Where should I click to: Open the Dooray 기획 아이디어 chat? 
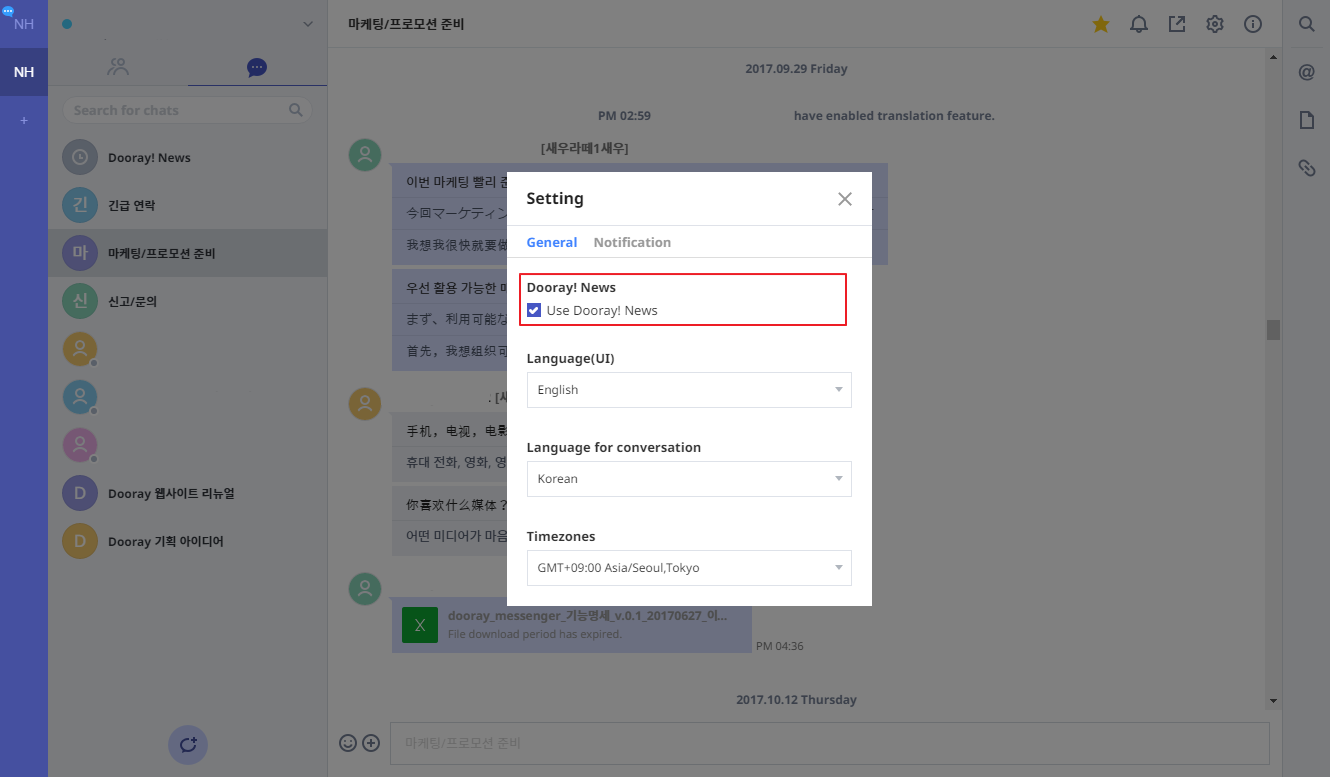(187, 541)
